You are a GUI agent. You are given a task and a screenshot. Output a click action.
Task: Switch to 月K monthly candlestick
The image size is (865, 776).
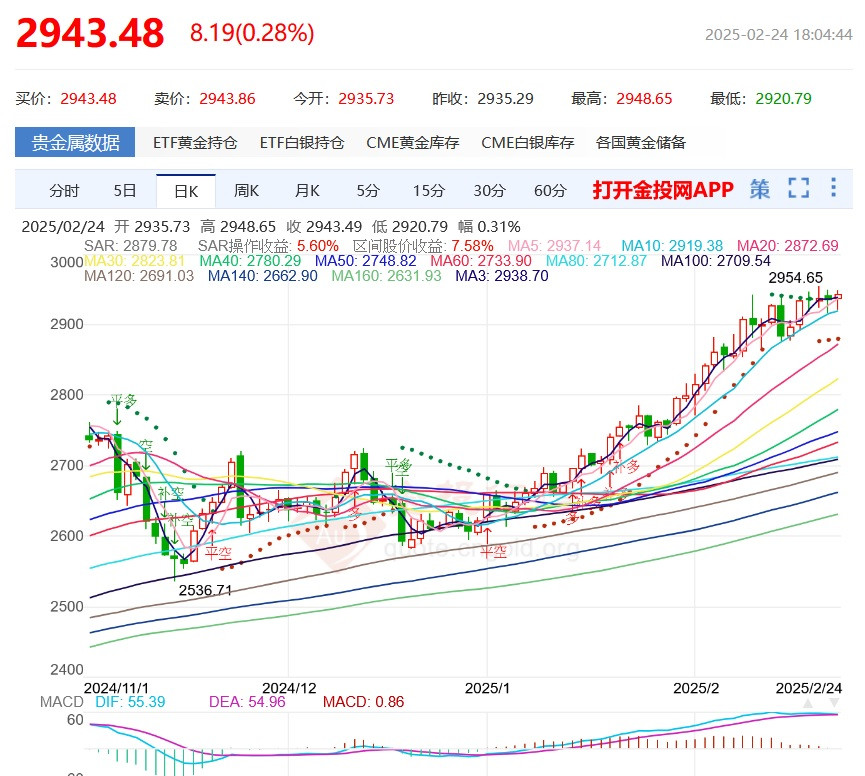coord(307,190)
